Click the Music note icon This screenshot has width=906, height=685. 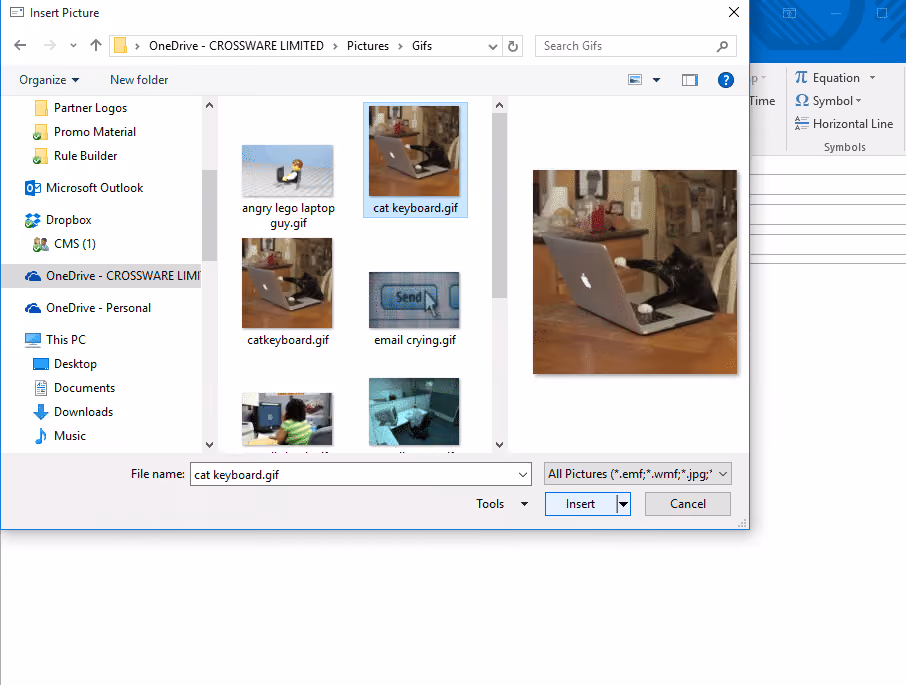(40, 436)
